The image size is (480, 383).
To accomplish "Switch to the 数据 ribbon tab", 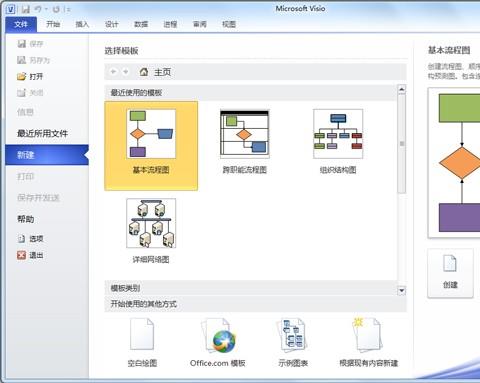I will pos(141,24).
